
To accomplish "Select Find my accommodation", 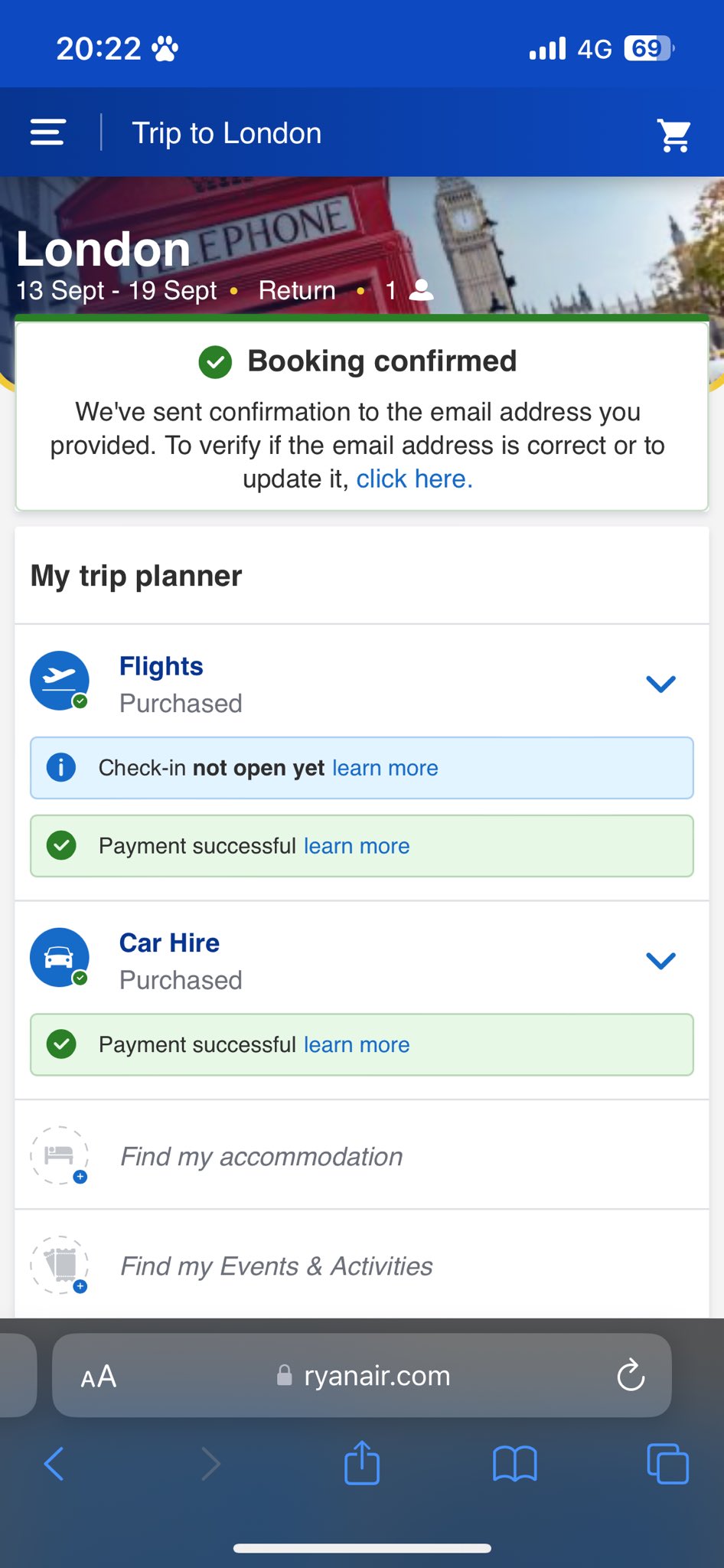I will pyautogui.click(x=261, y=1156).
